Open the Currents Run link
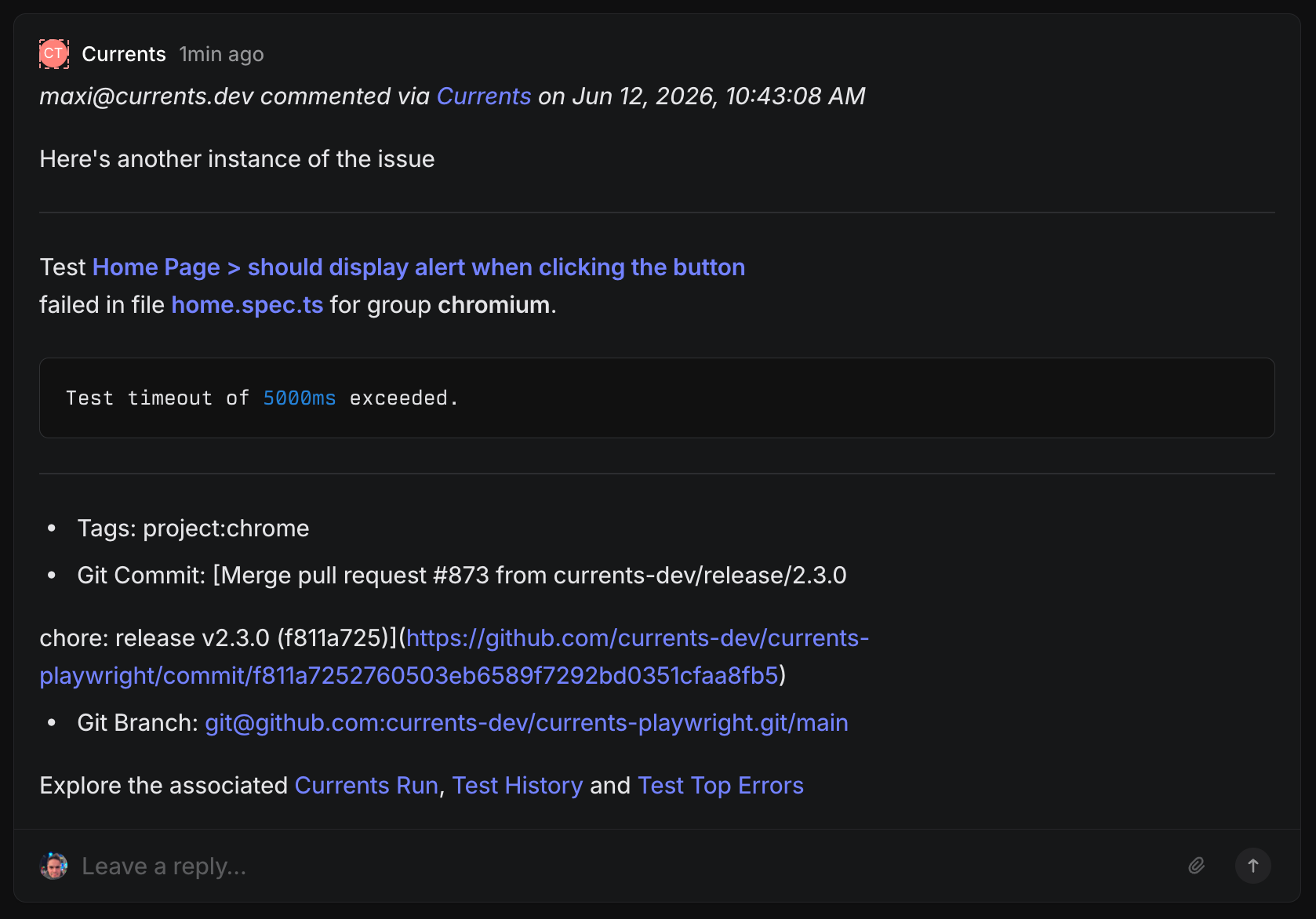 366,786
